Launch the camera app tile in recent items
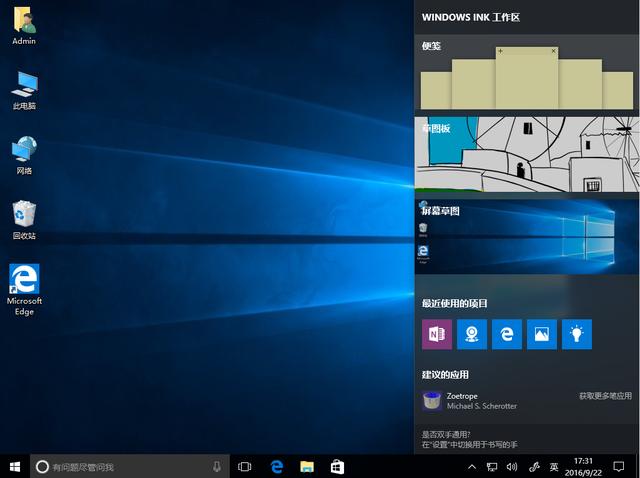 click(472, 334)
